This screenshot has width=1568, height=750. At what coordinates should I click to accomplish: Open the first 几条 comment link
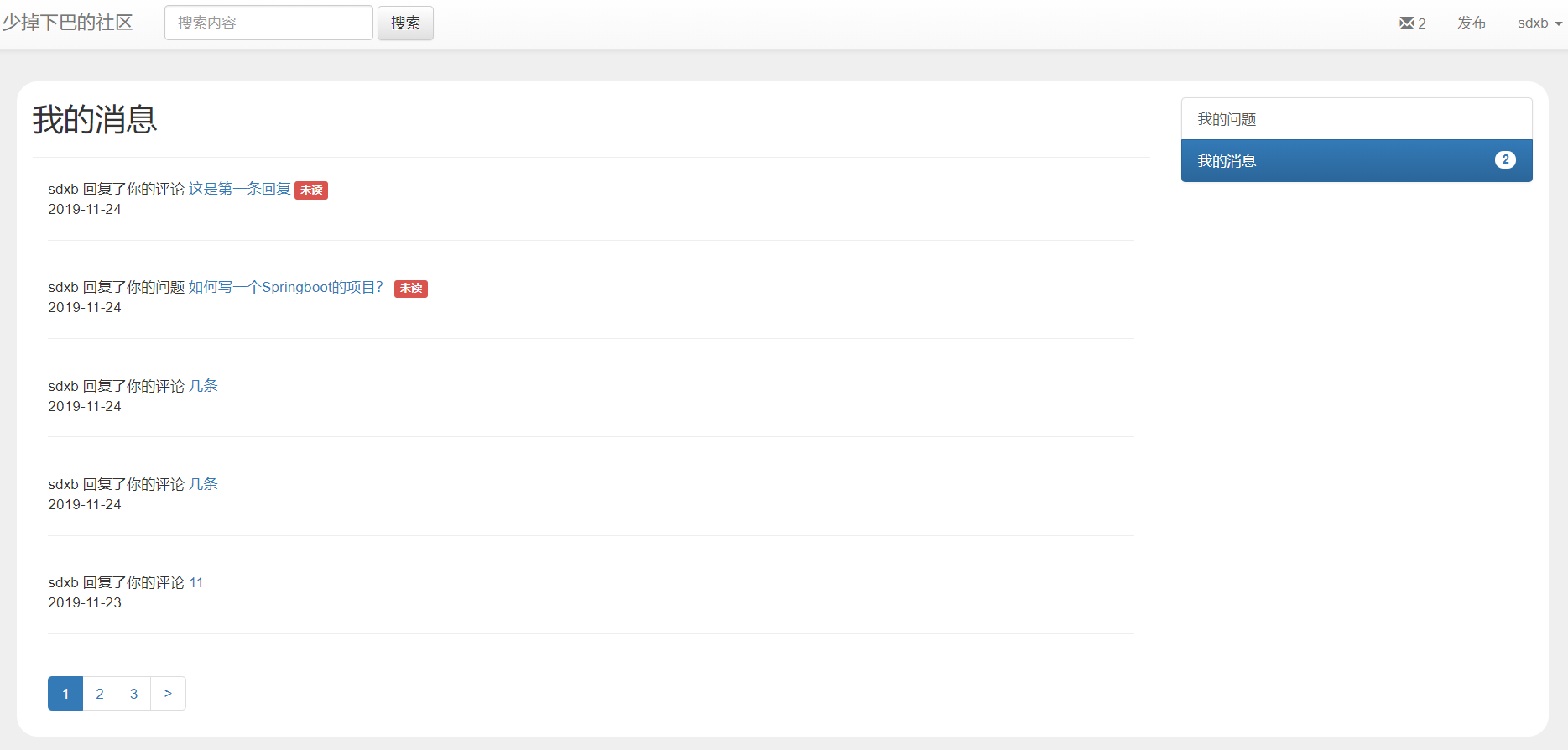203,386
